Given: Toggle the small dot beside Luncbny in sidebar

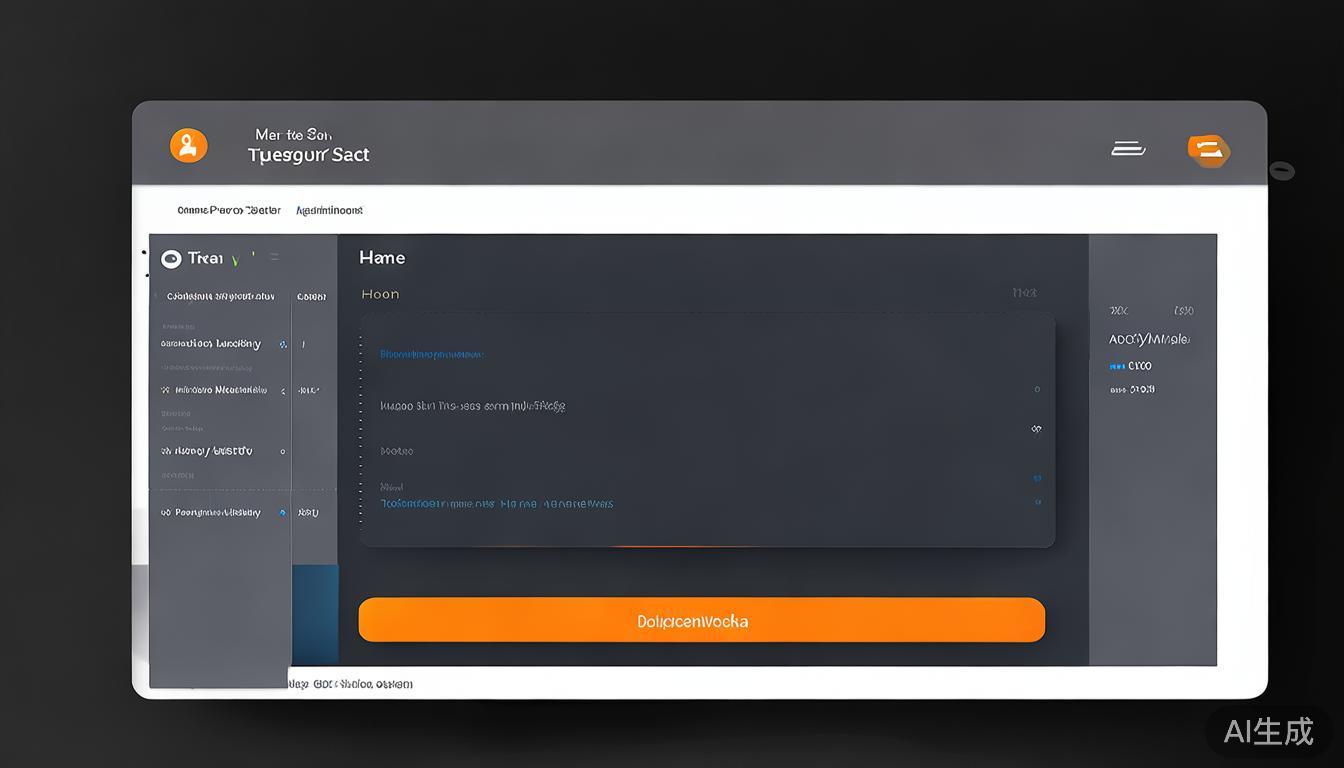Looking at the screenshot, I should click(283, 343).
